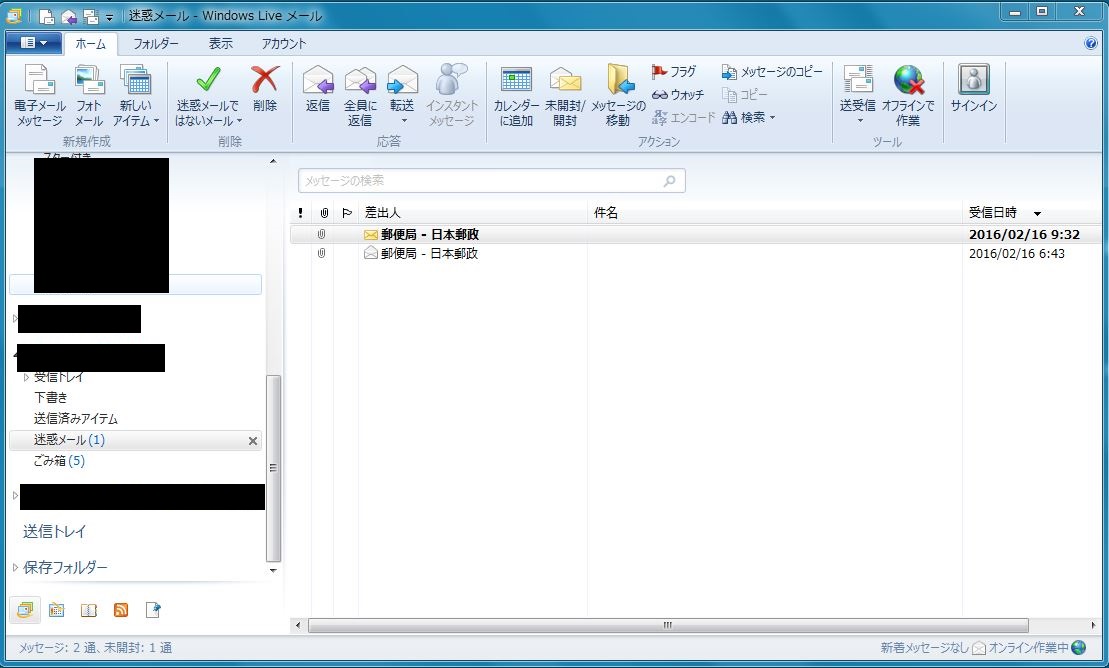Open the 送受信 dropdown arrow
This screenshot has width=1109, height=668.
coord(859,121)
